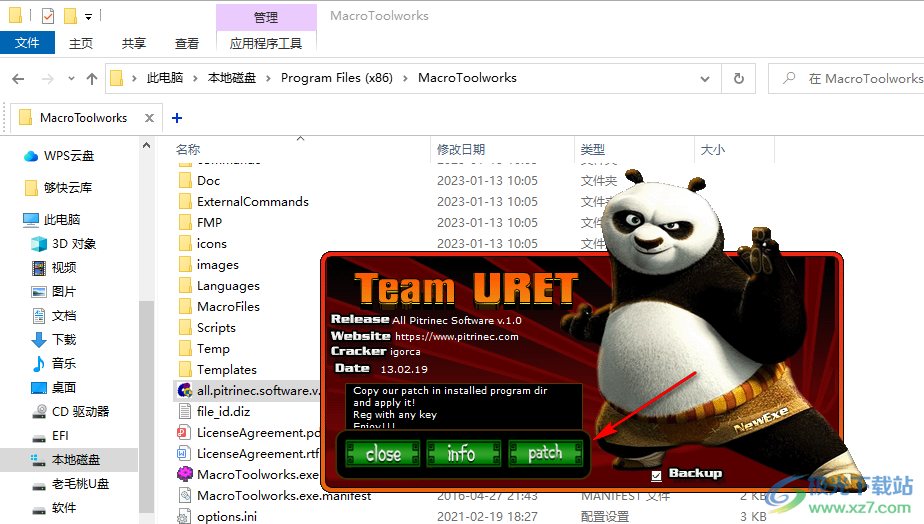Screen dimensions: 924x524
Task: Expand the address bar history dropdown
Action: [x=705, y=78]
